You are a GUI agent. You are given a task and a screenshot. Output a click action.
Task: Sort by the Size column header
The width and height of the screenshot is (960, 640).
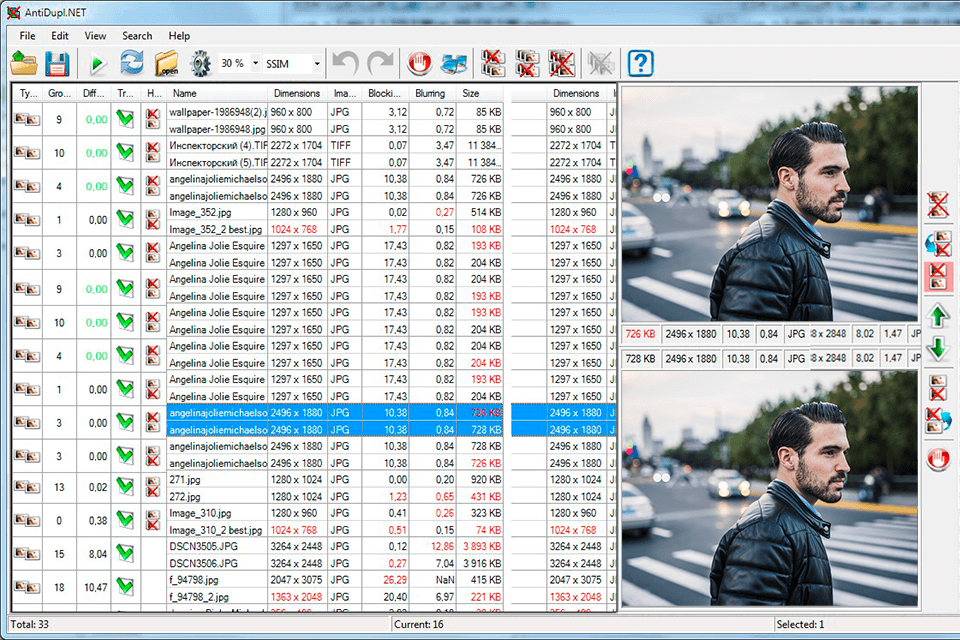pyautogui.click(x=480, y=94)
